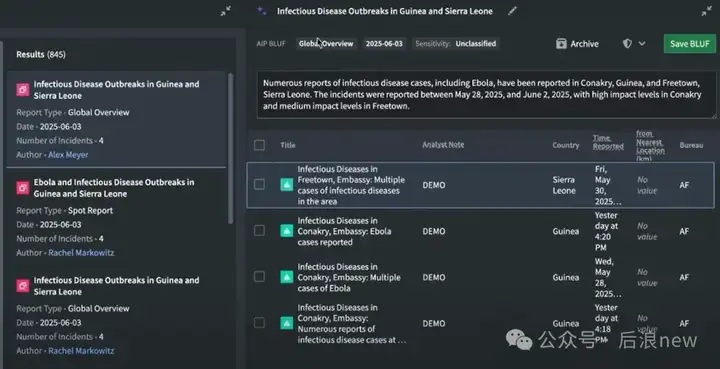Click the results list vertical scrollbar
720x369 pixels.
(231, 148)
